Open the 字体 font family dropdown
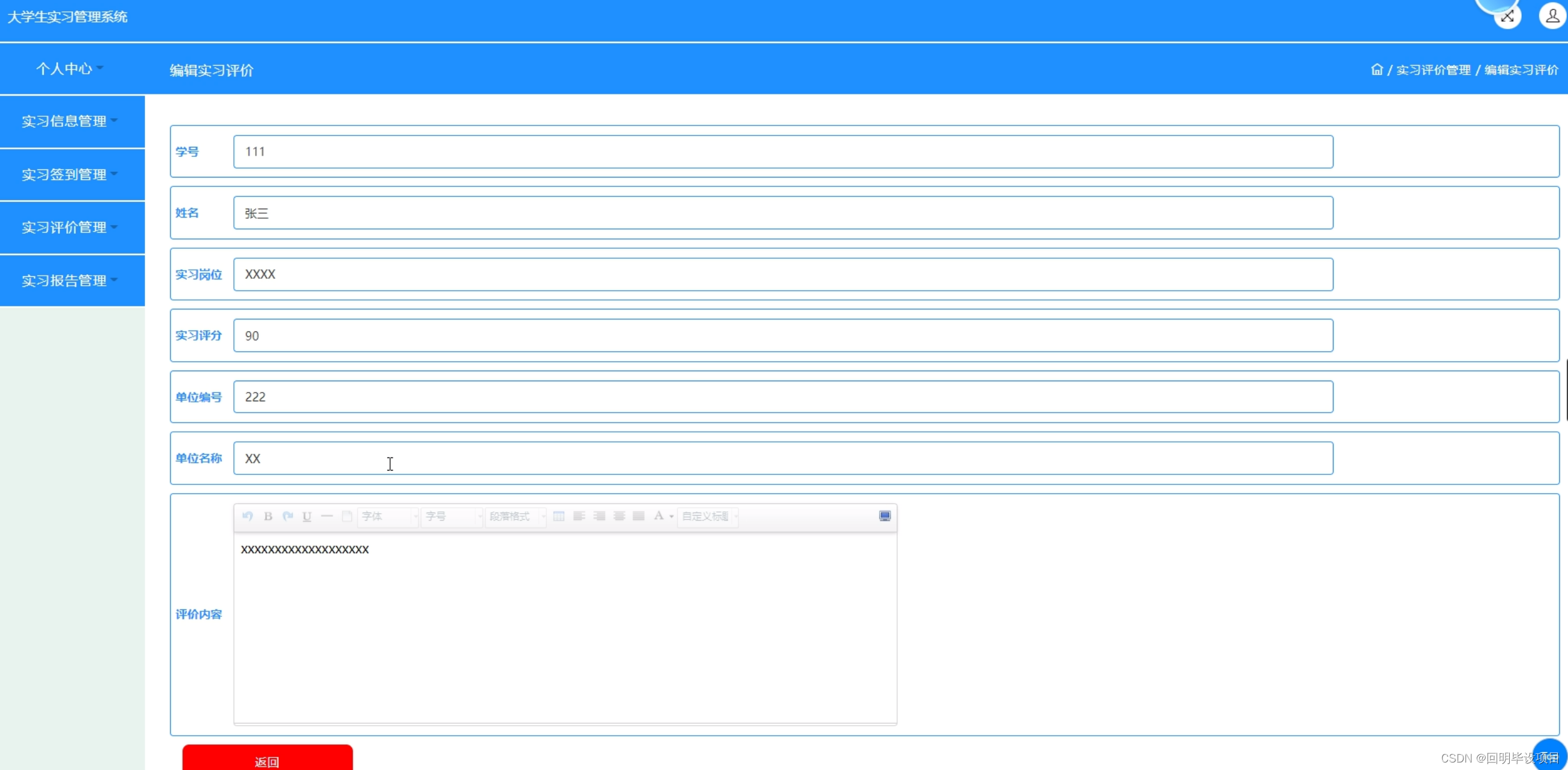 (x=388, y=516)
